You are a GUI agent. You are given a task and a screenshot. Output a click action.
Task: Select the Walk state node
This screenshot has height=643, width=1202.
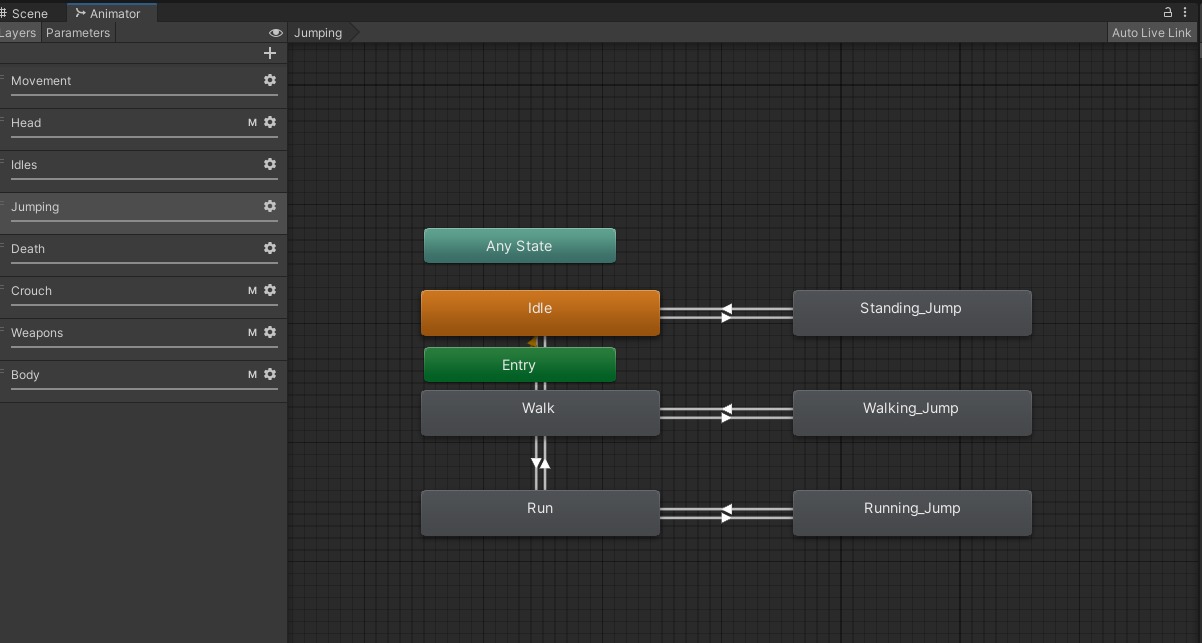(540, 413)
